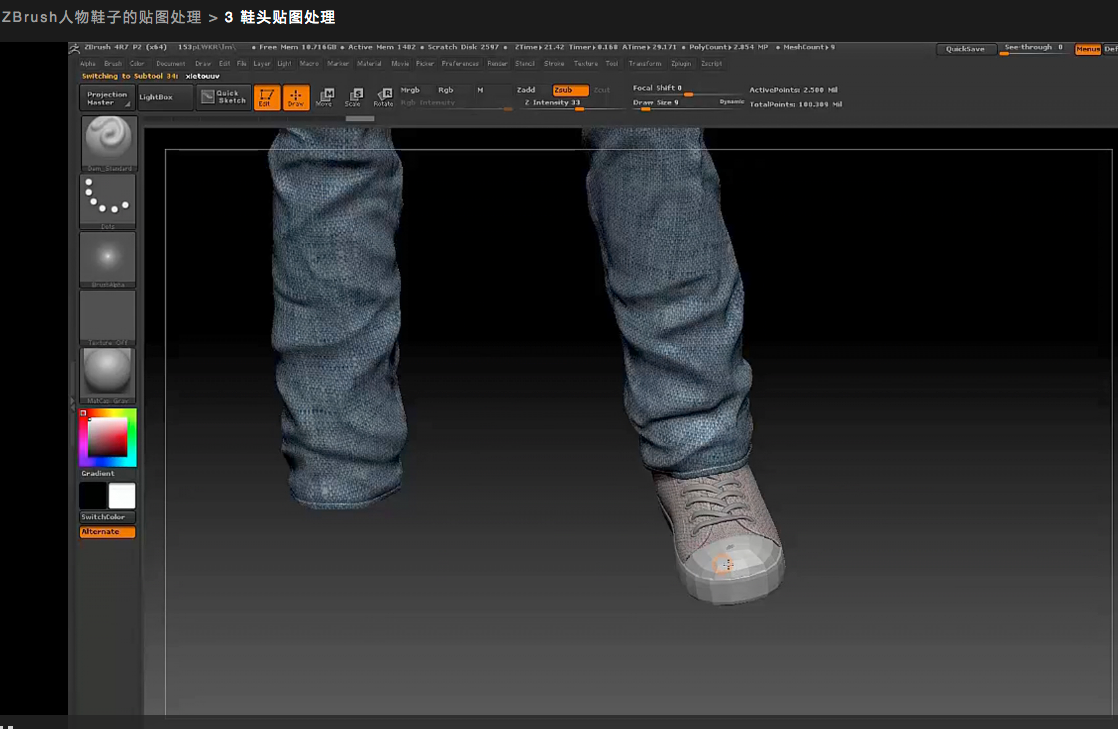The height and width of the screenshot is (729, 1118).
Task: Toggle the Draw mode button
Action: pyautogui.click(x=296, y=97)
